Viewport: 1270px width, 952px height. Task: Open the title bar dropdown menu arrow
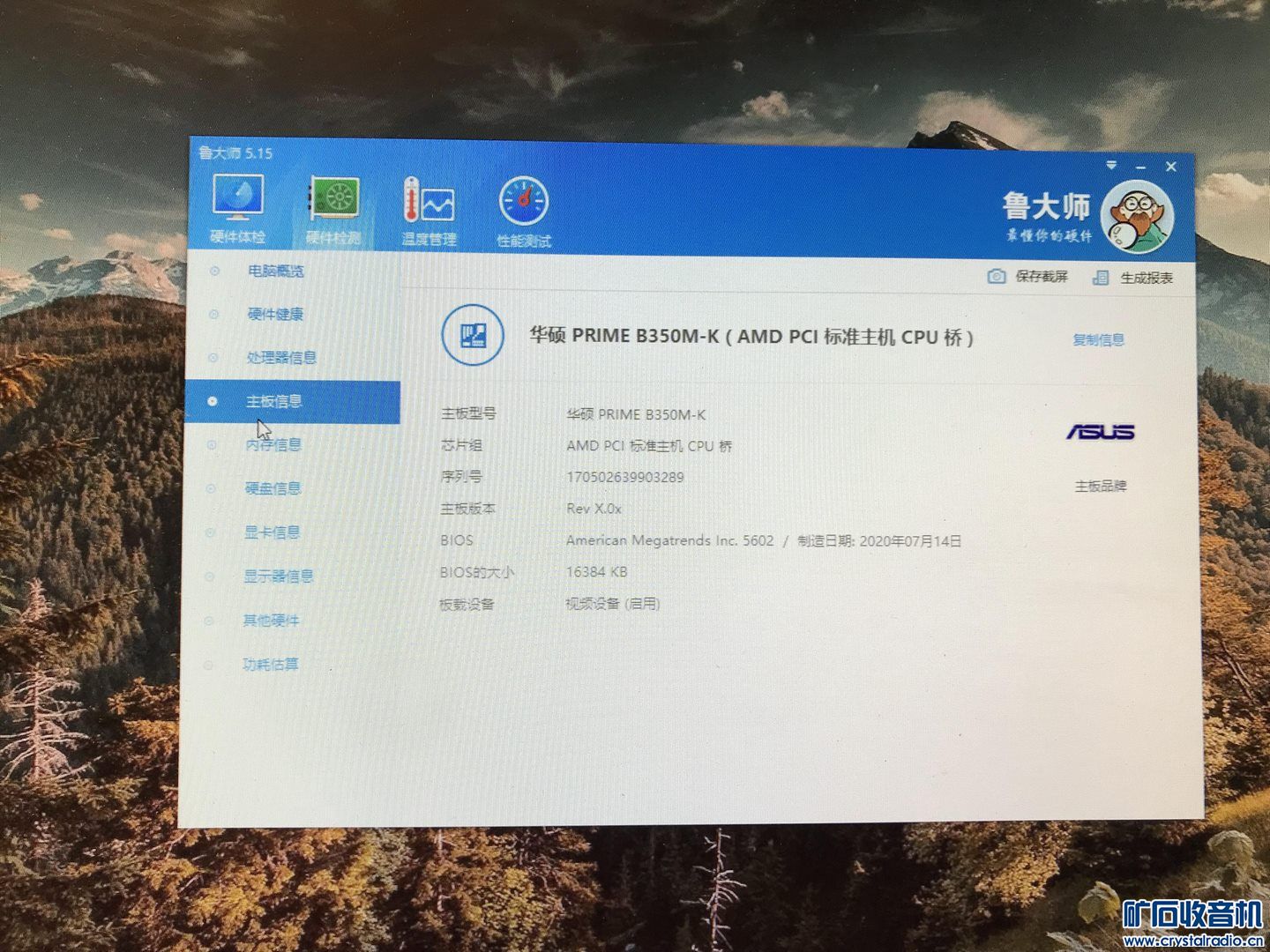(1111, 165)
